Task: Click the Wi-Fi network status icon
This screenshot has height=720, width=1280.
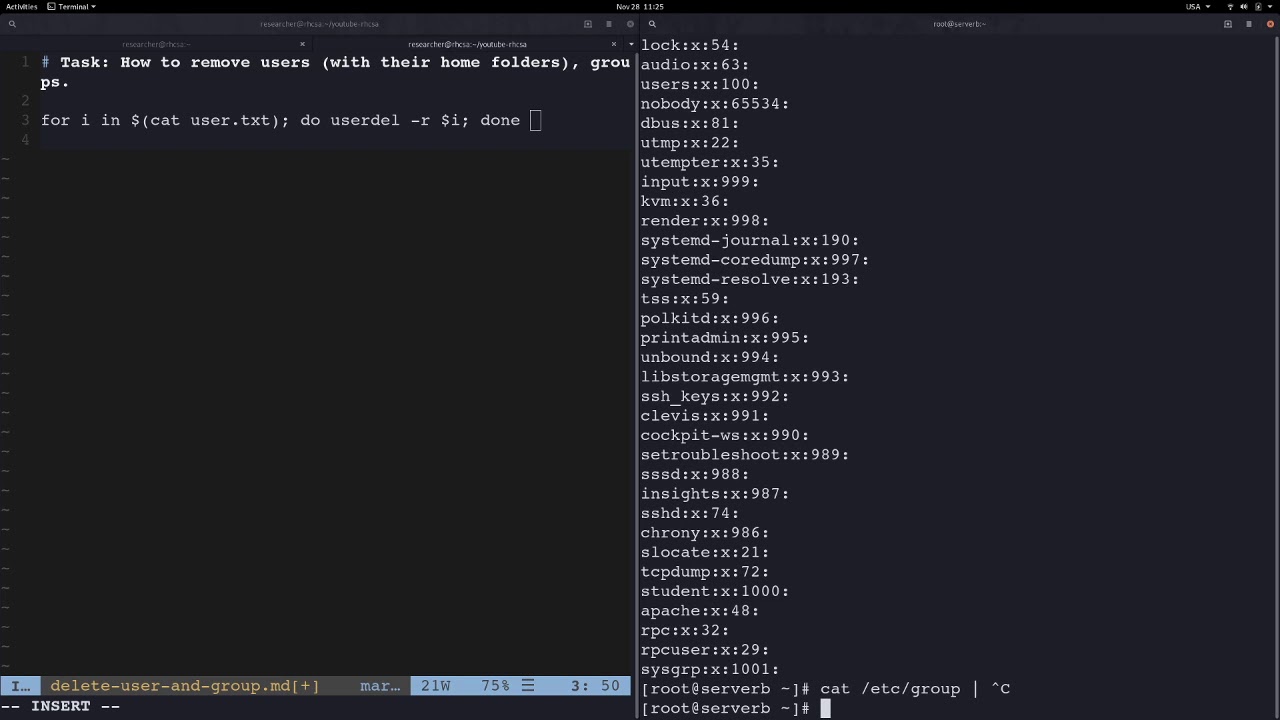Action: (1230, 6)
